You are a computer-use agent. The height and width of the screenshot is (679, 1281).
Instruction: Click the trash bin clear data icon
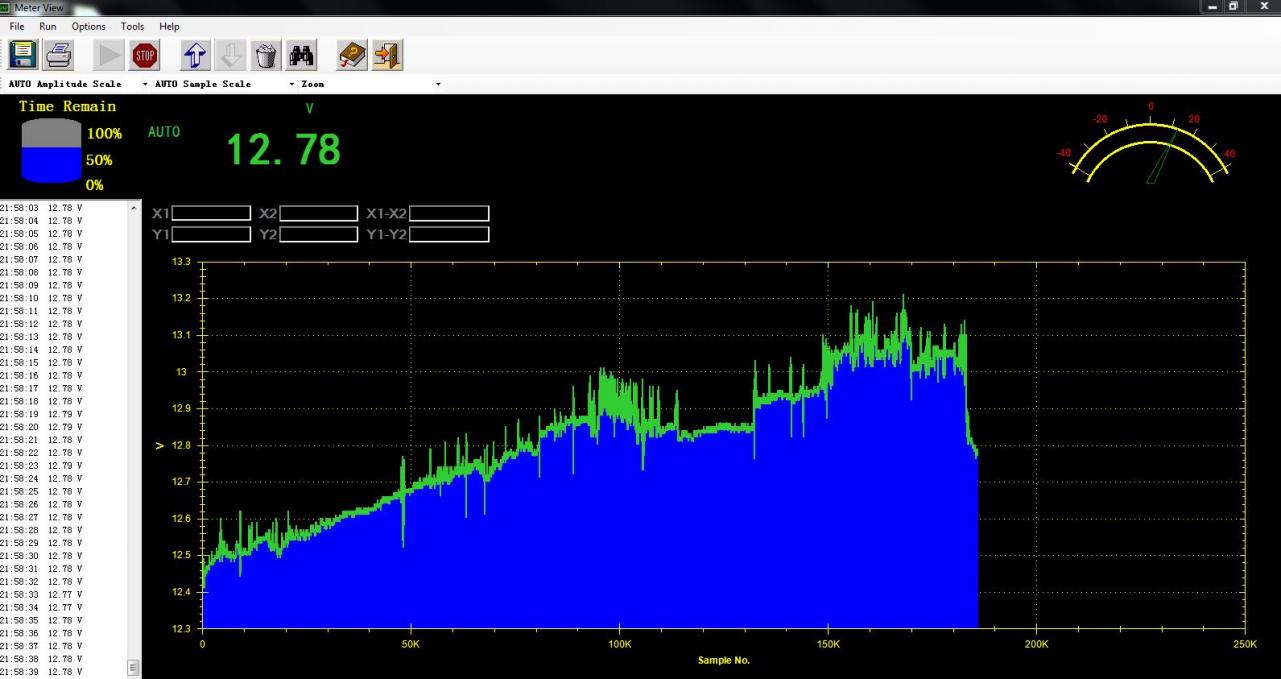point(266,54)
